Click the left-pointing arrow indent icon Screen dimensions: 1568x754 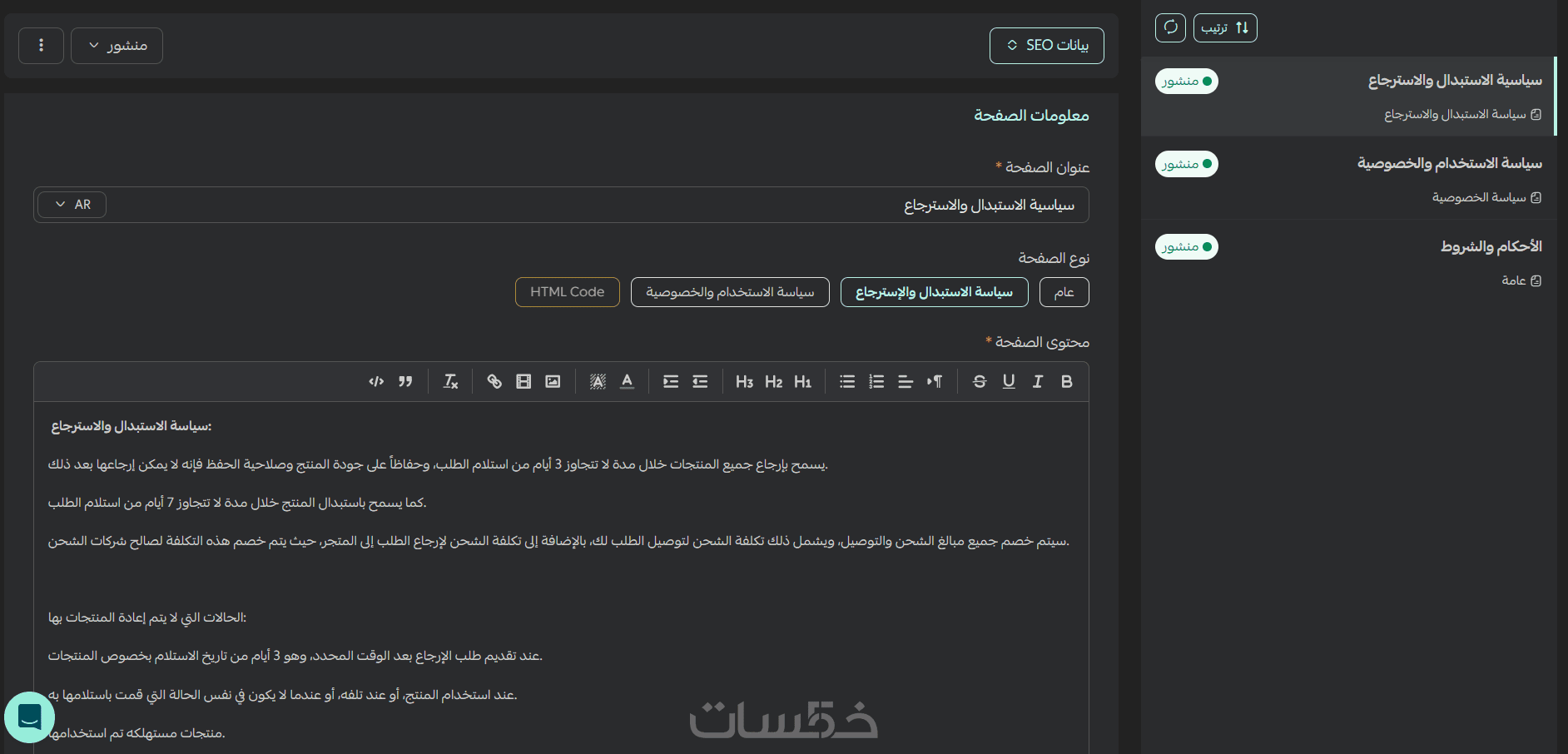(x=700, y=381)
